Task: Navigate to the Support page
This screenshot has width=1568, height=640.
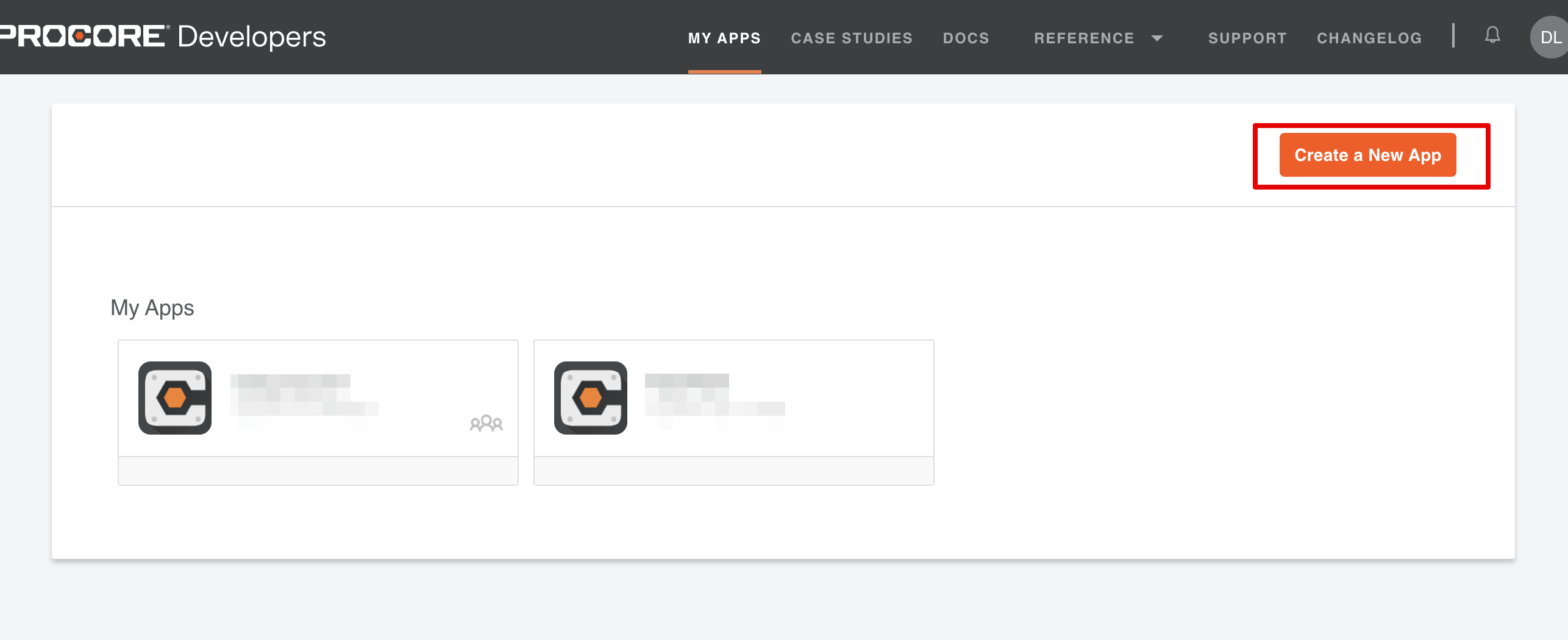Action: click(x=1247, y=38)
